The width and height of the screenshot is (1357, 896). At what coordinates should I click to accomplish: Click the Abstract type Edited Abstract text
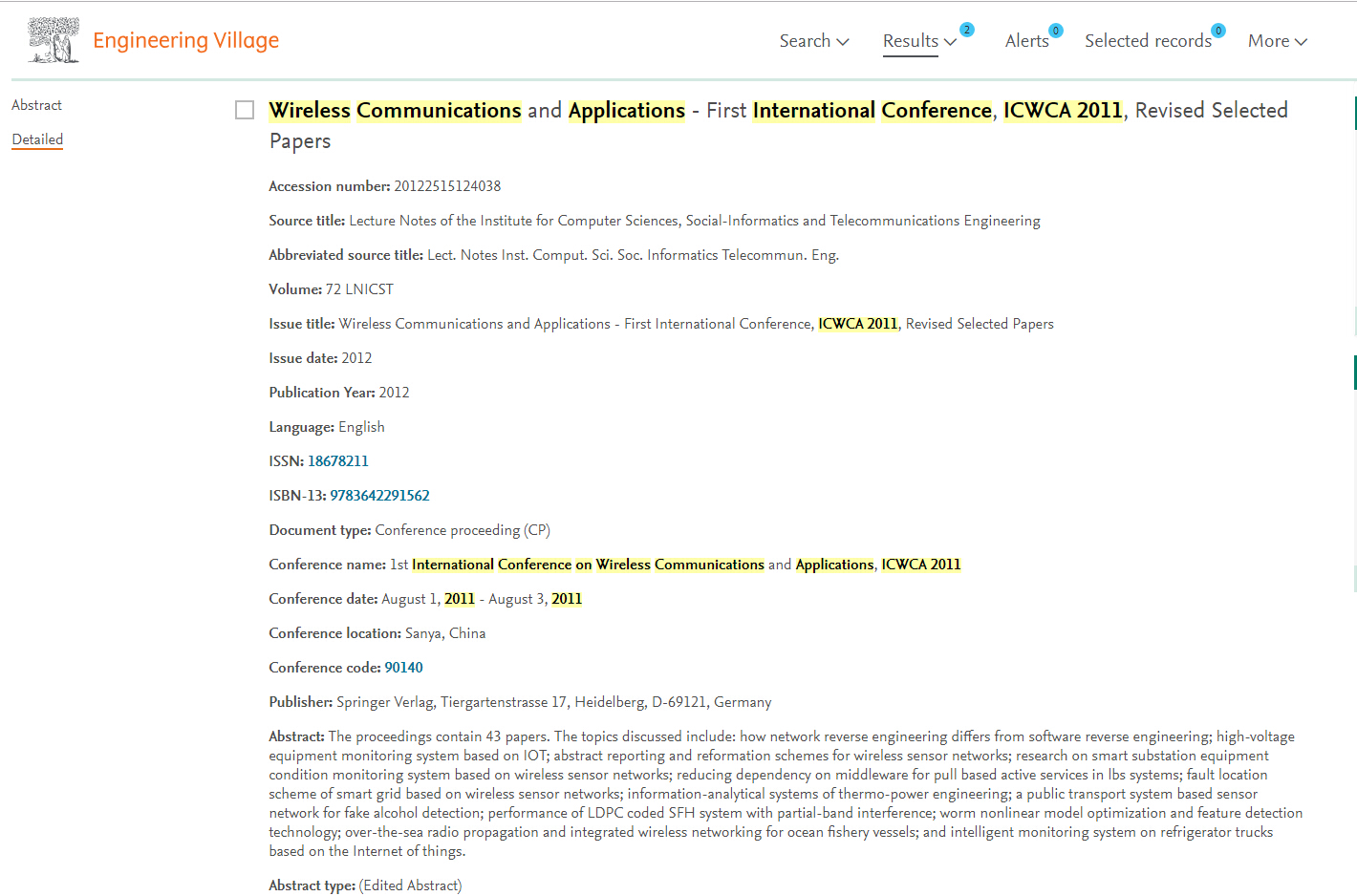pyautogui.click(x=411, y=885)
